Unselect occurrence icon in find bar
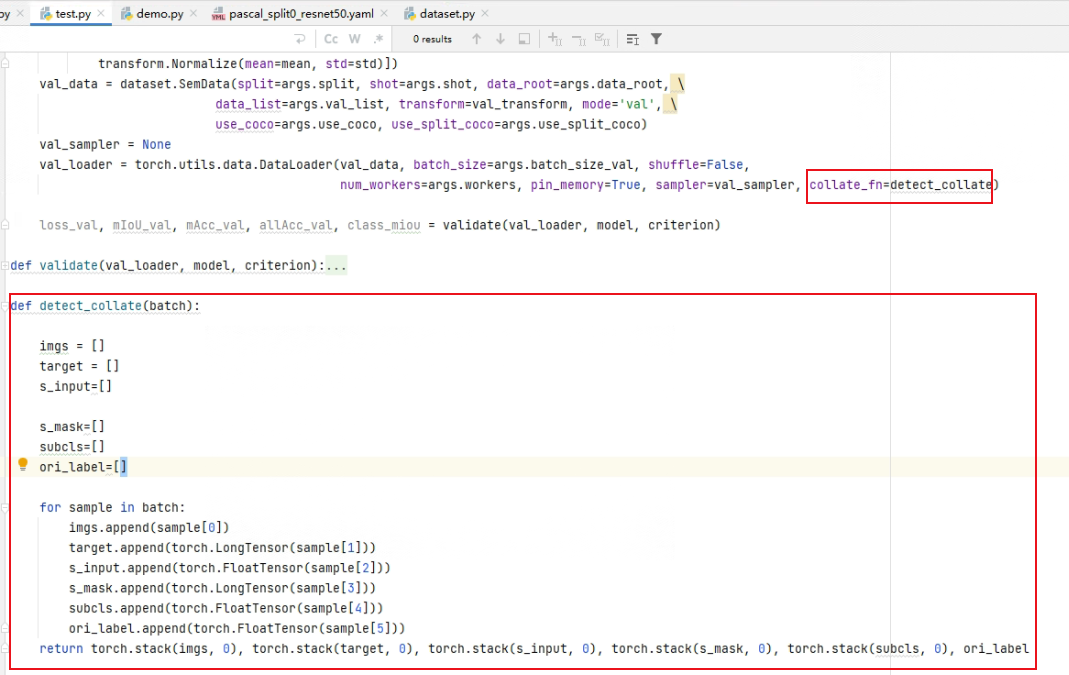This screenshot has height=675, width=1069. tap(579, 40)
